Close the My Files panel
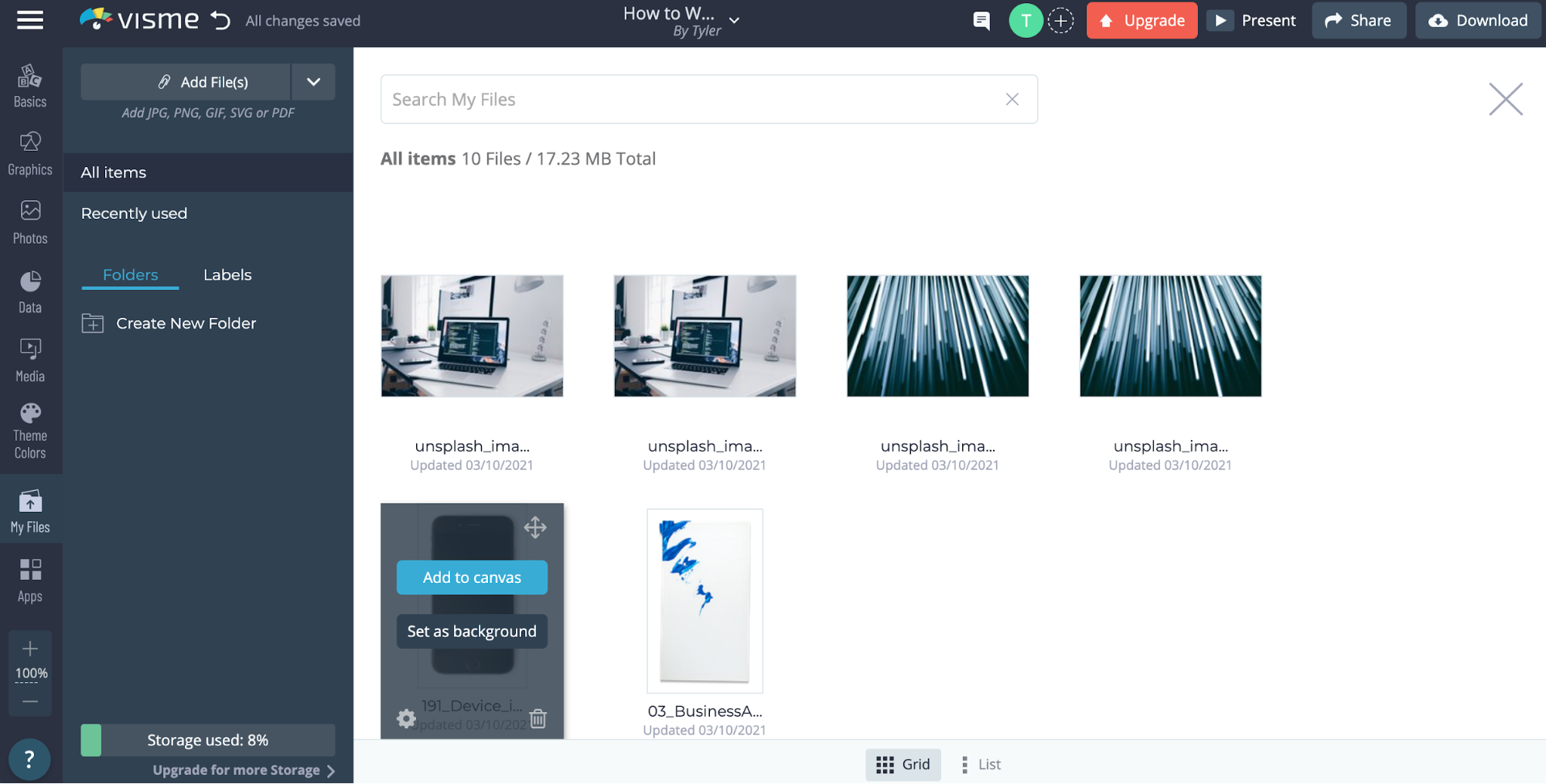The height and width of the screenshot is (784, 1546). [1505, 99]
